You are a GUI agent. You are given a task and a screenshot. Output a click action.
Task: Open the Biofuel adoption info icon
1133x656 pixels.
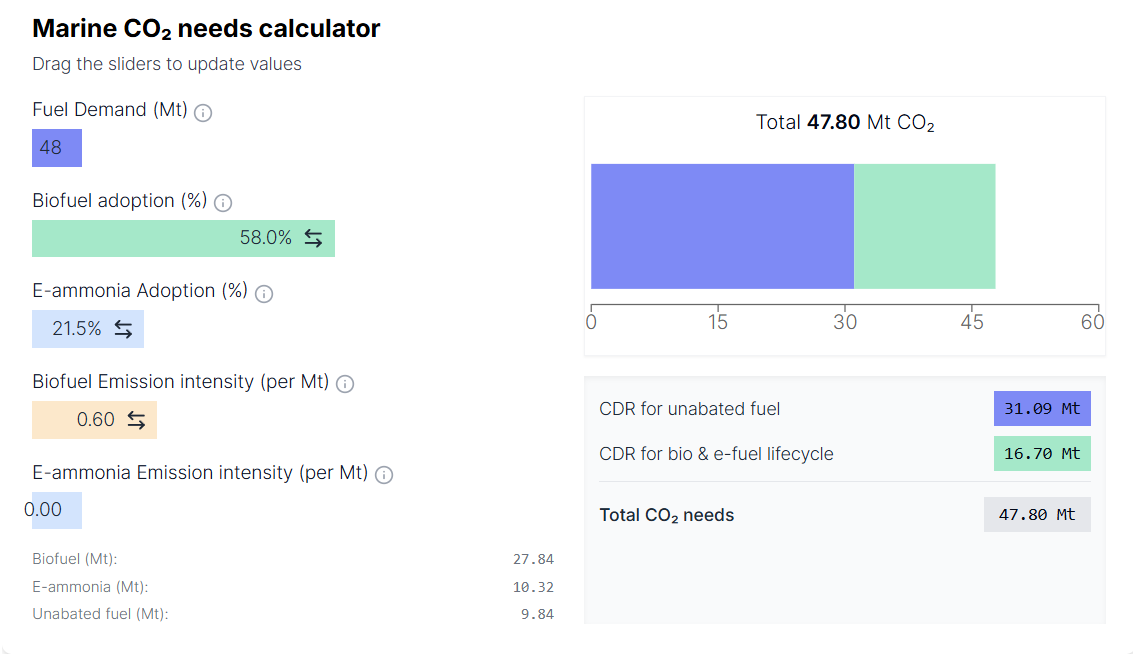[x=223, y=203]
